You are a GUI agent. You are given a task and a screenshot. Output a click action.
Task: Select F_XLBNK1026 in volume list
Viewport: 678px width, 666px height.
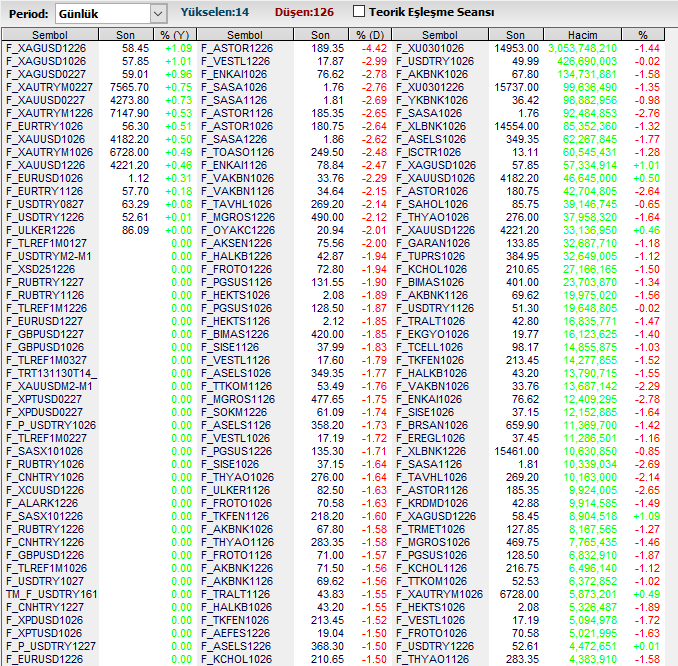(x=431, y=126)
